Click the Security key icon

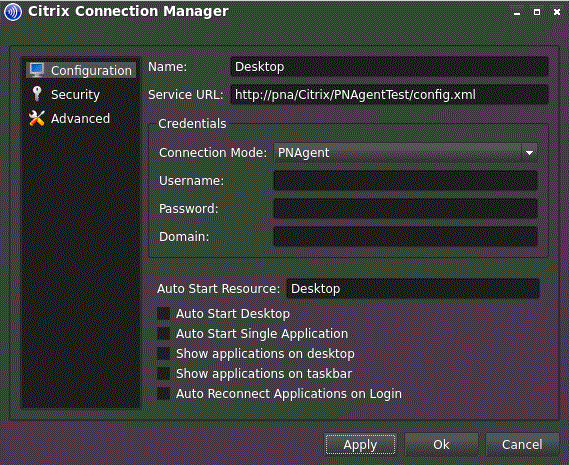[x=37, y=94]
